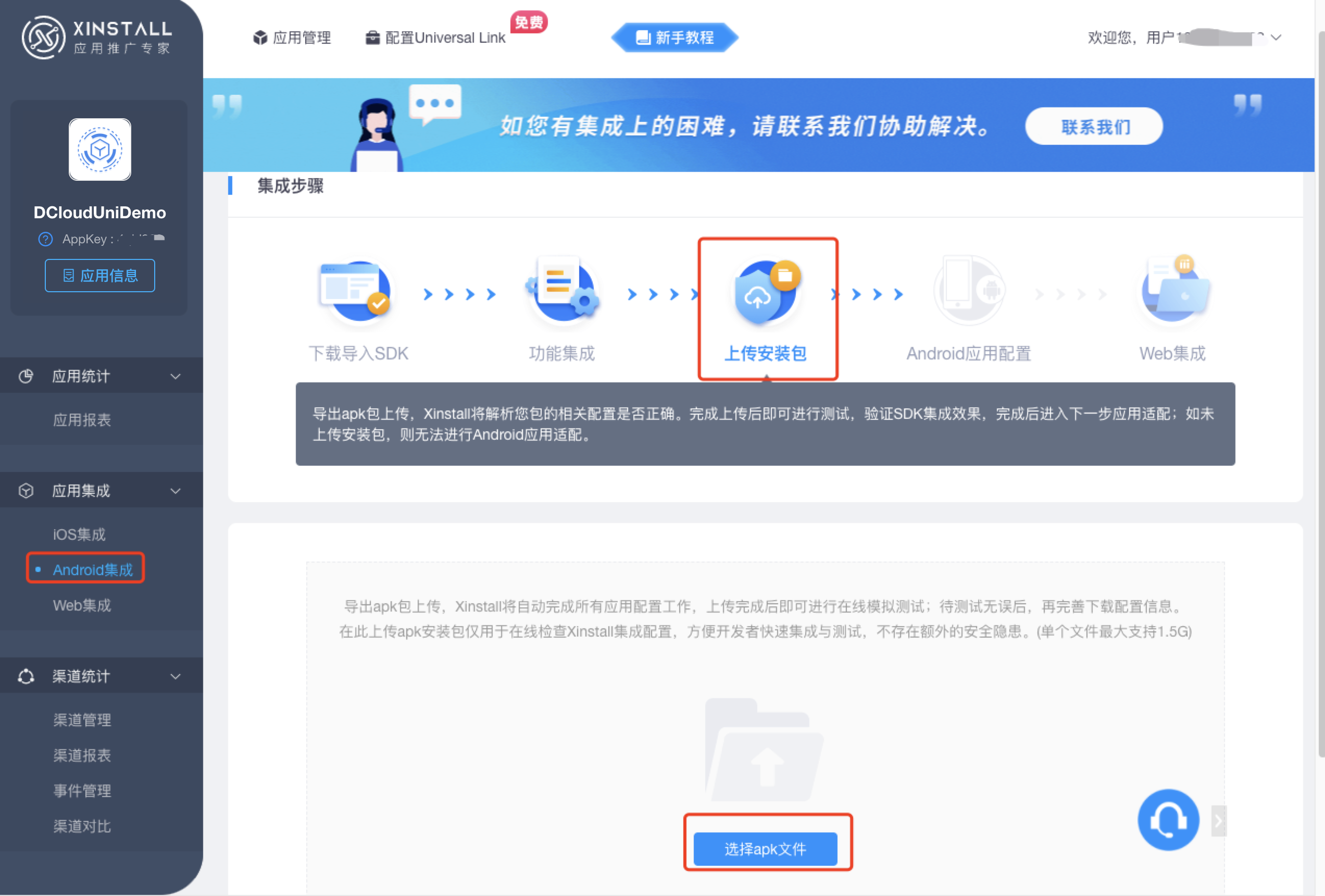1325x896 pixels.
Task: Click the briefcase icon beside Universal Link
Action: click(372, 38)
